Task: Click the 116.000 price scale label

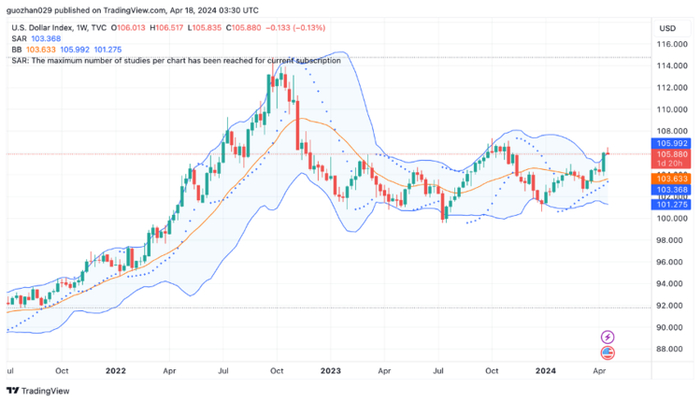Action: 672,44
